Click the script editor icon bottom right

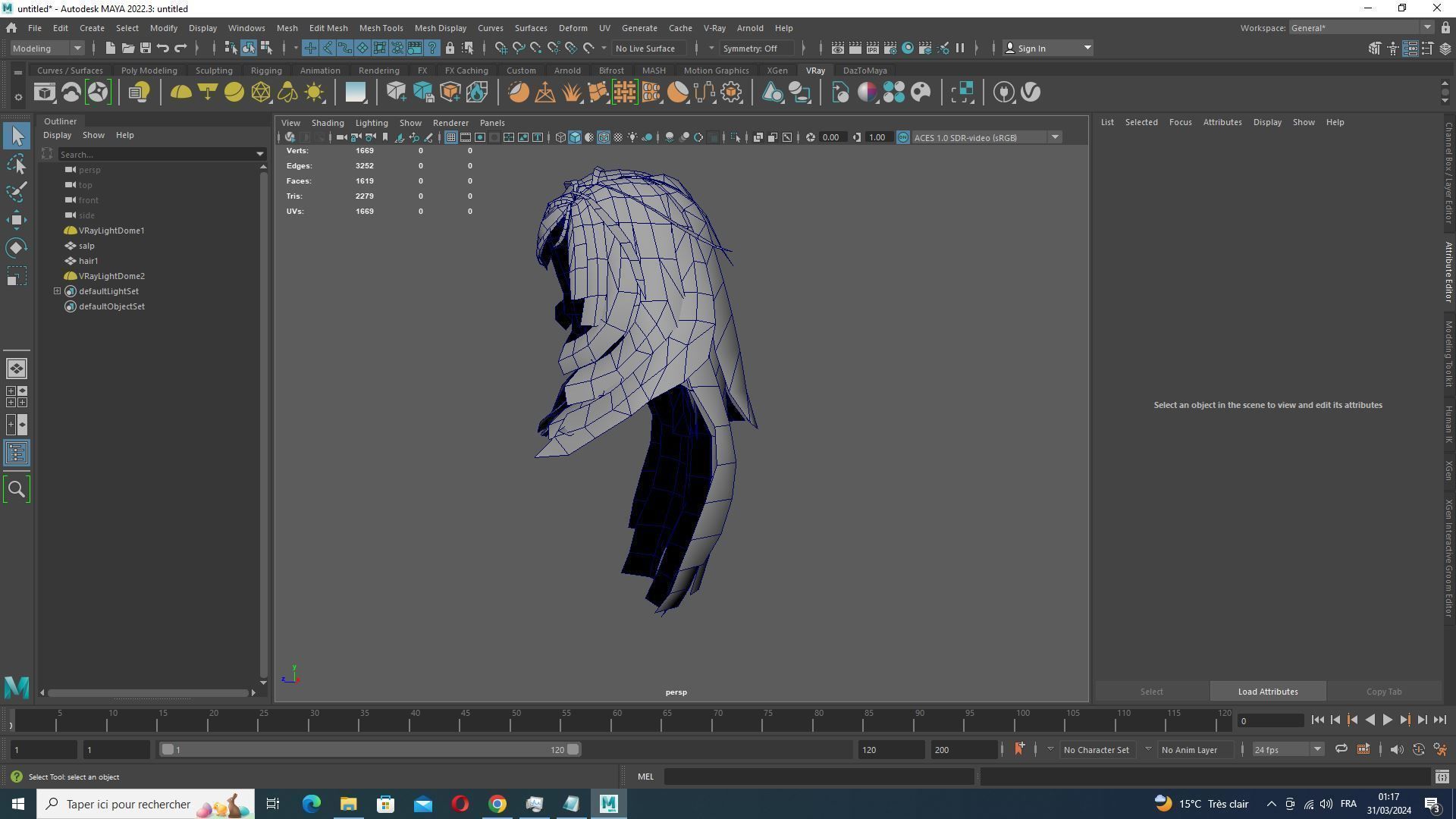coord(1442,777)
